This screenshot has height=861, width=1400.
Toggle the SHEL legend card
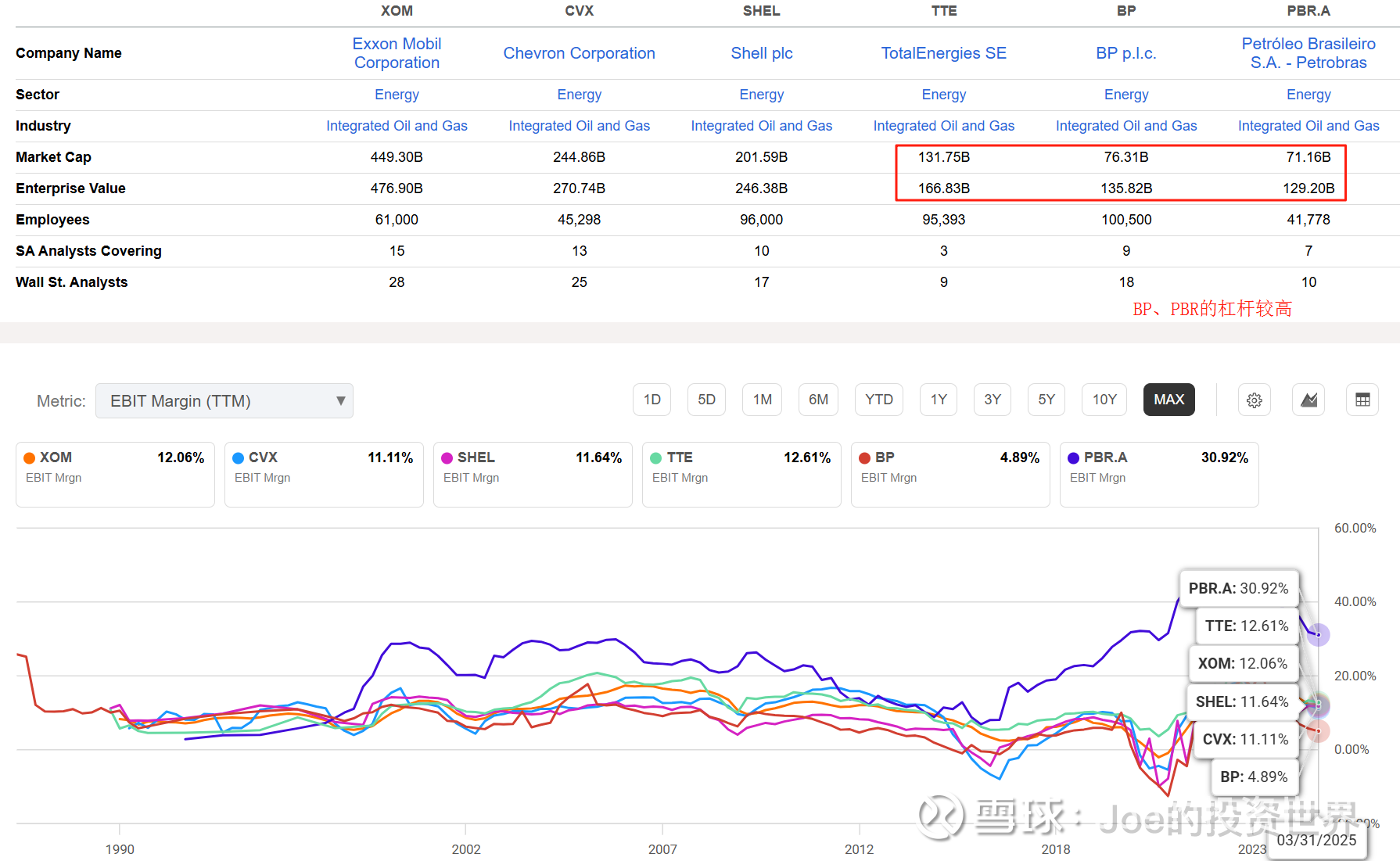(533, 475)
